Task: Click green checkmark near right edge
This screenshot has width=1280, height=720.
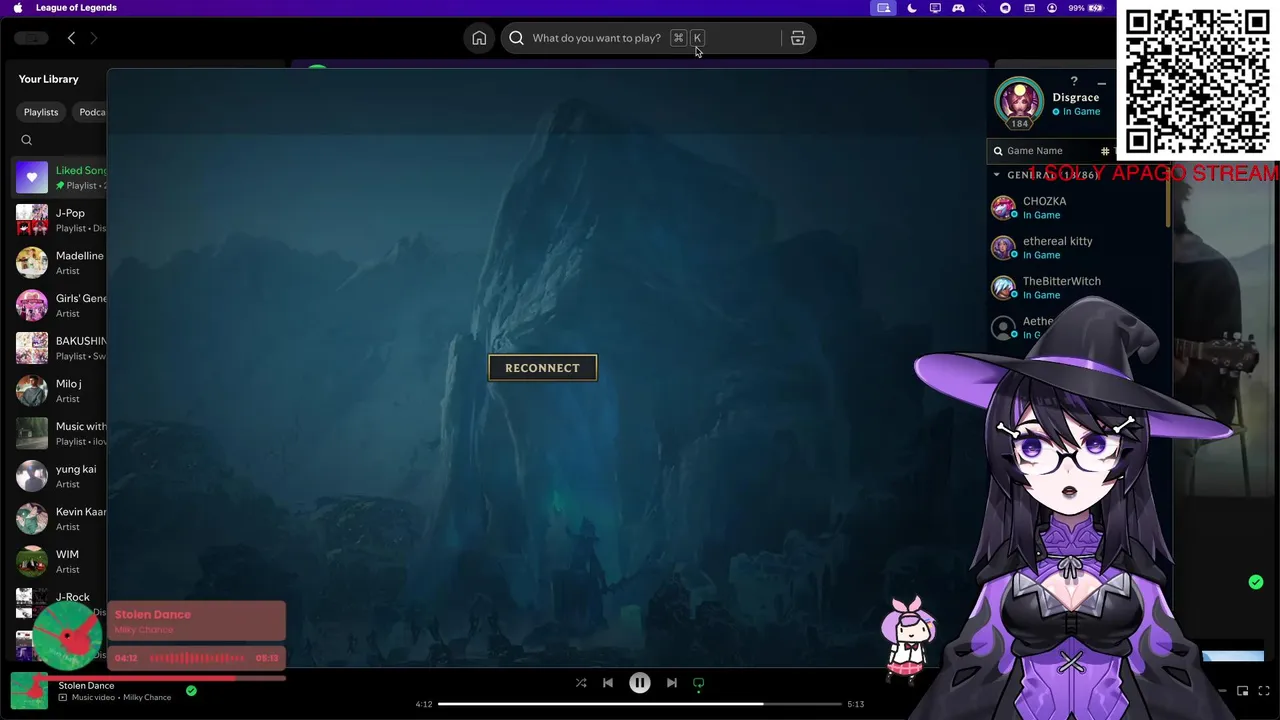Action: pyautogui.click(x=1256, y=582)
